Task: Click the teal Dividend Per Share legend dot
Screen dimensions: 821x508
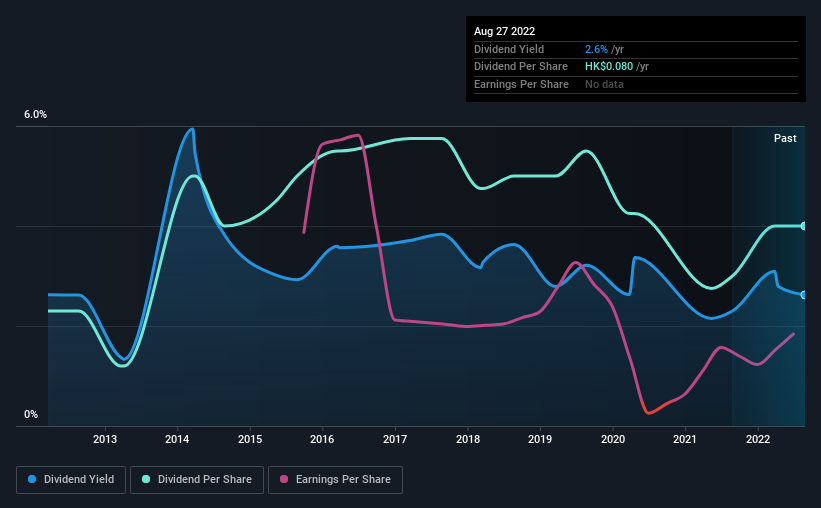Action: tap(146, 479)
